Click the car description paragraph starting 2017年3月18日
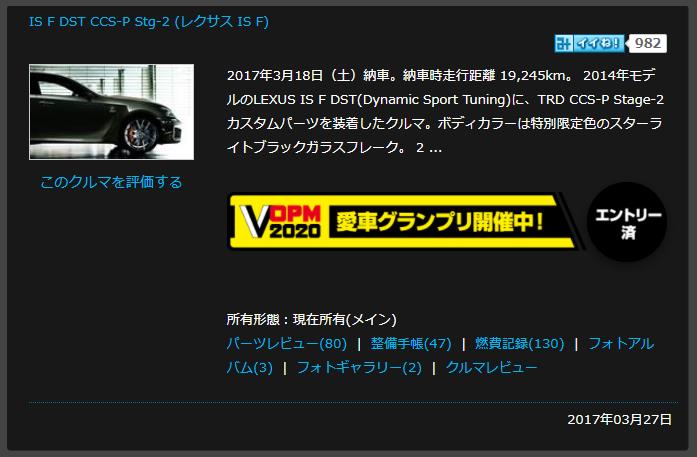 pyautogui.click(x=445, y=111)
